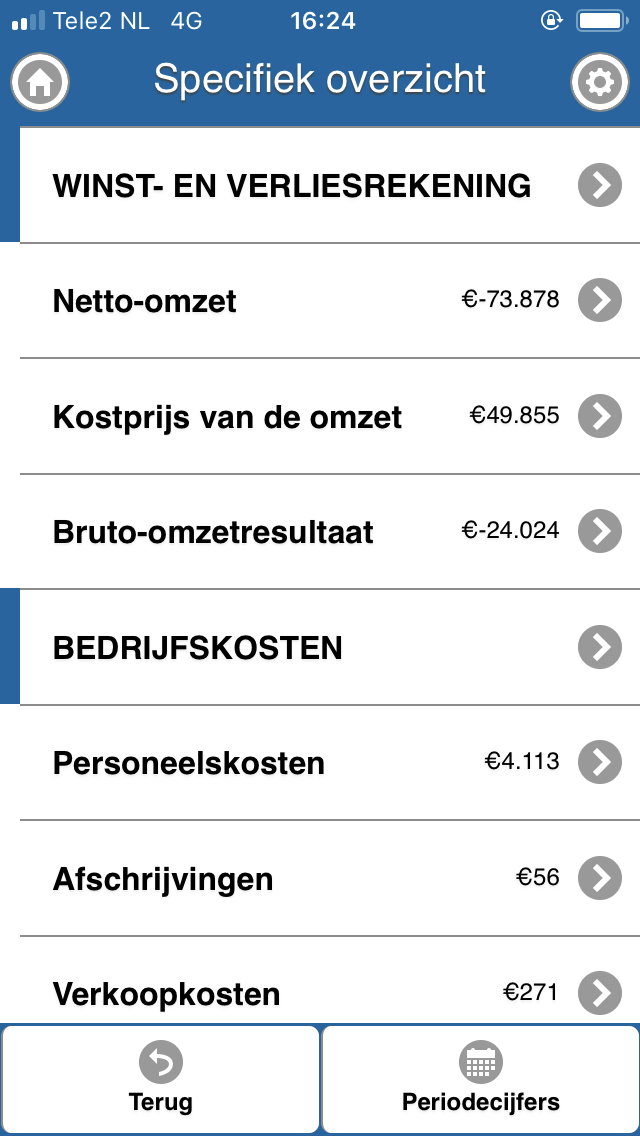
Task: Open Personeelskosten chevron arrow
Action: [600, 762]
